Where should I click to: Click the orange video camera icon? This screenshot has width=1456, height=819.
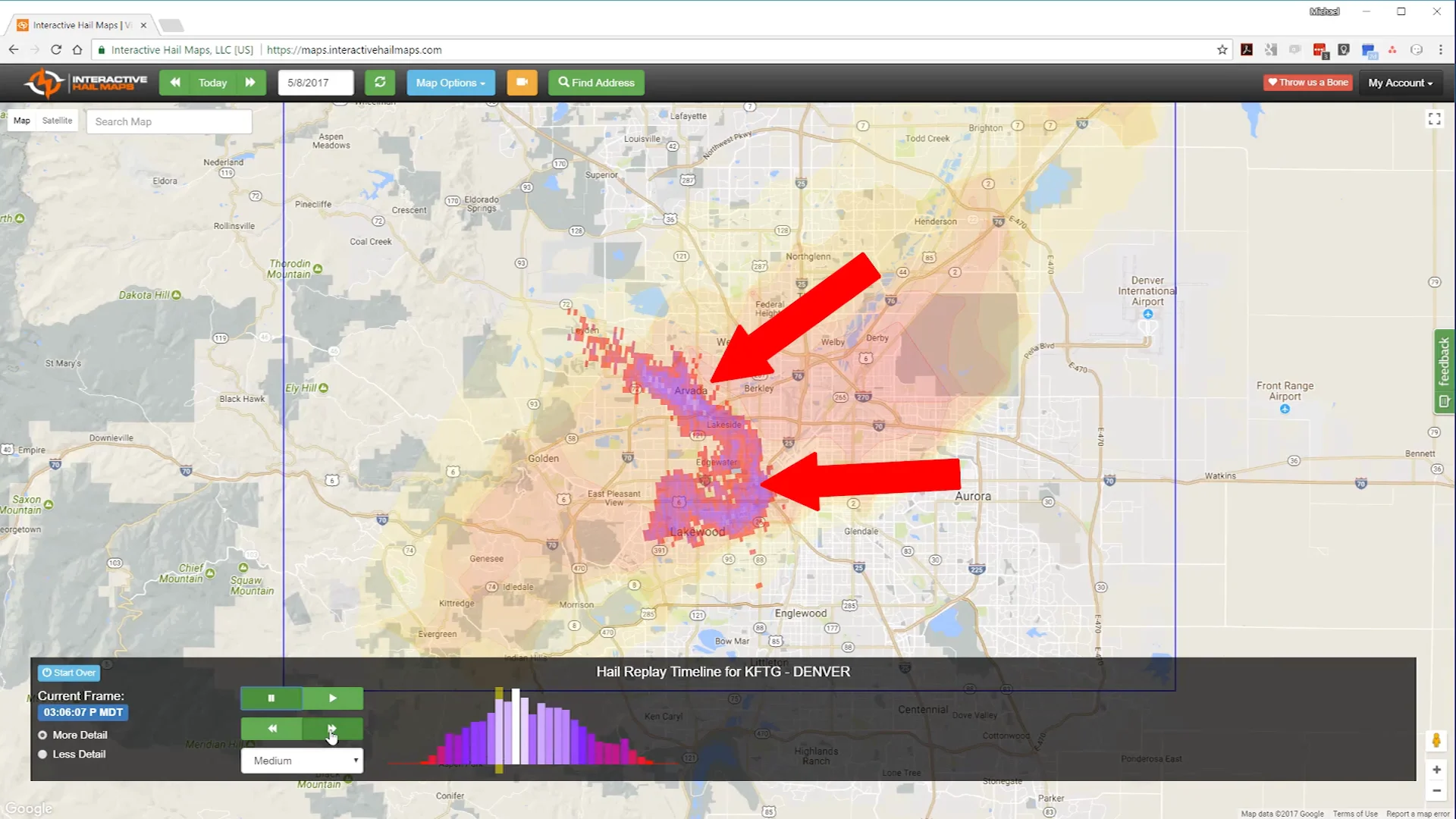coord(522,83)
